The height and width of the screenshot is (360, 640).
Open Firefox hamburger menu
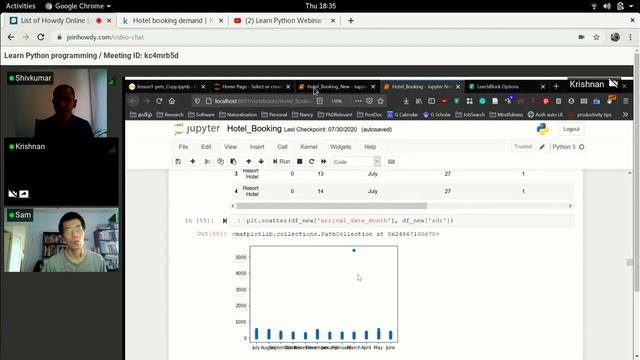[626, 101]
